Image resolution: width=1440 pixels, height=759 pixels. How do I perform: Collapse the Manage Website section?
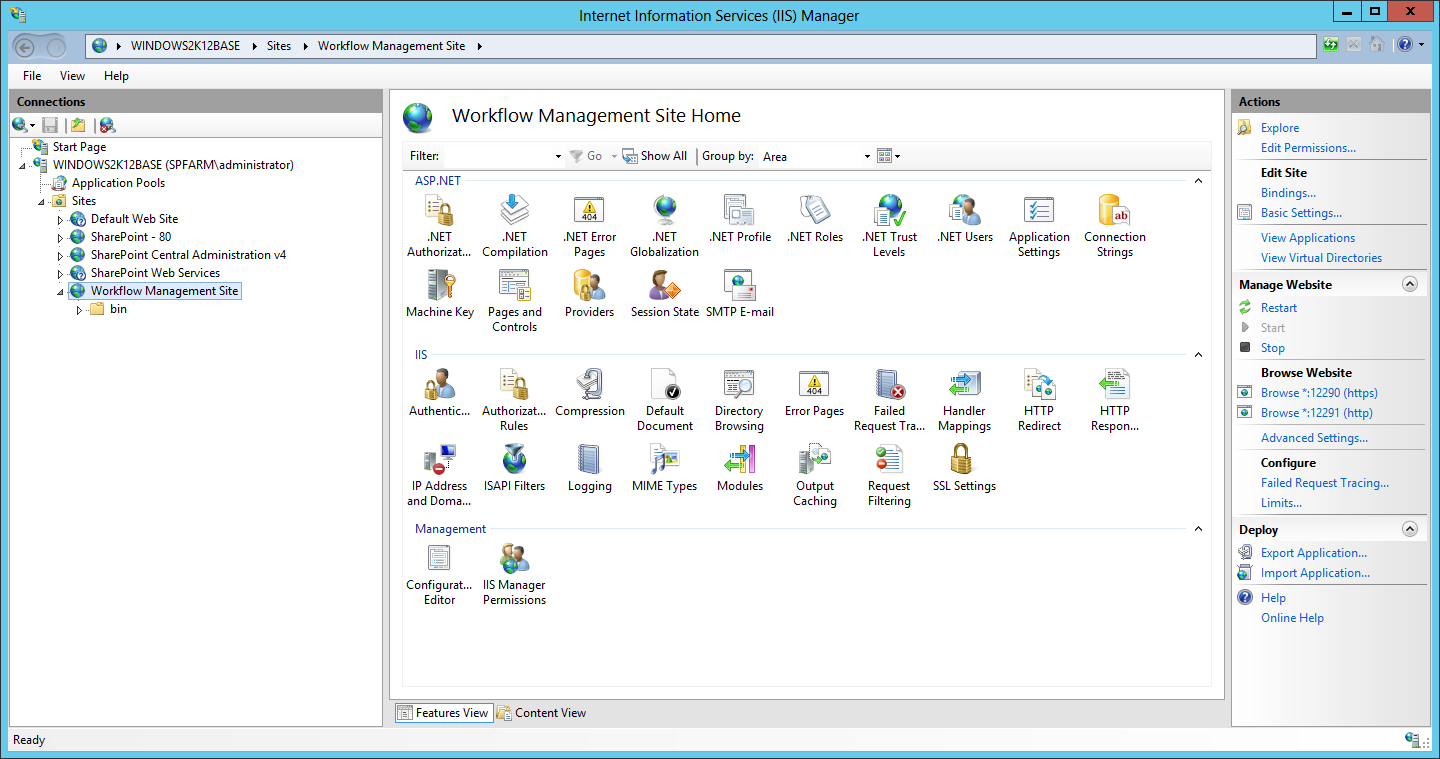coord(1410,283)
